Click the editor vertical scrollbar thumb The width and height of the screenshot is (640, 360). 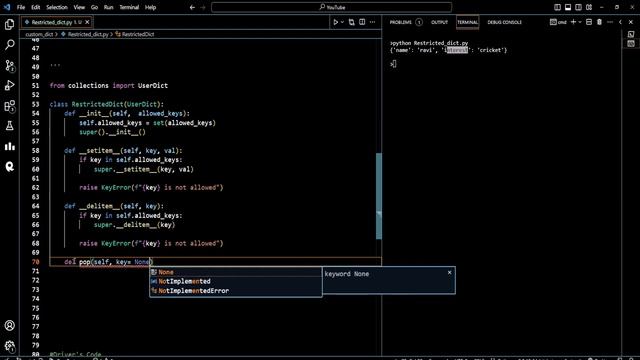click(379, 196)
